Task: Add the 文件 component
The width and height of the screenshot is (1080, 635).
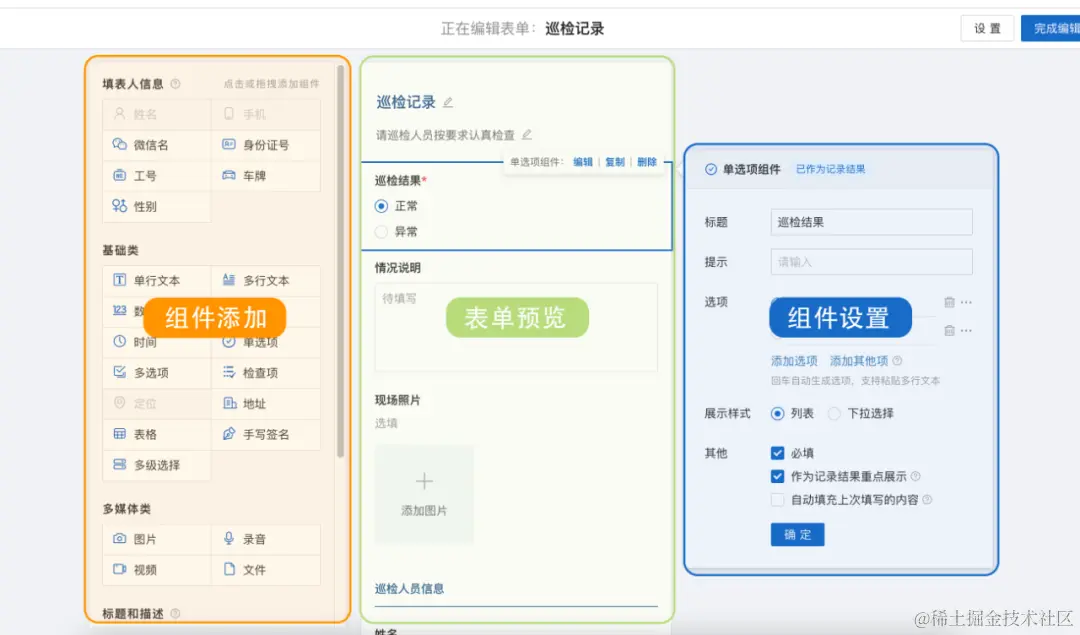Action: point(265,570)
